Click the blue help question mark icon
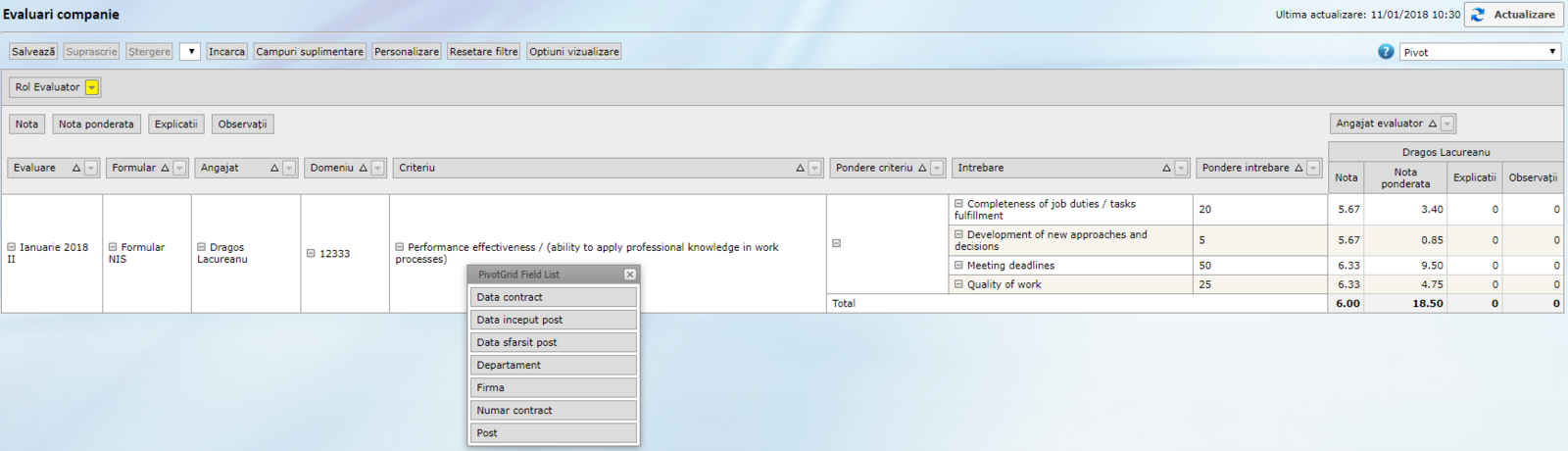 click(1386, 52)
